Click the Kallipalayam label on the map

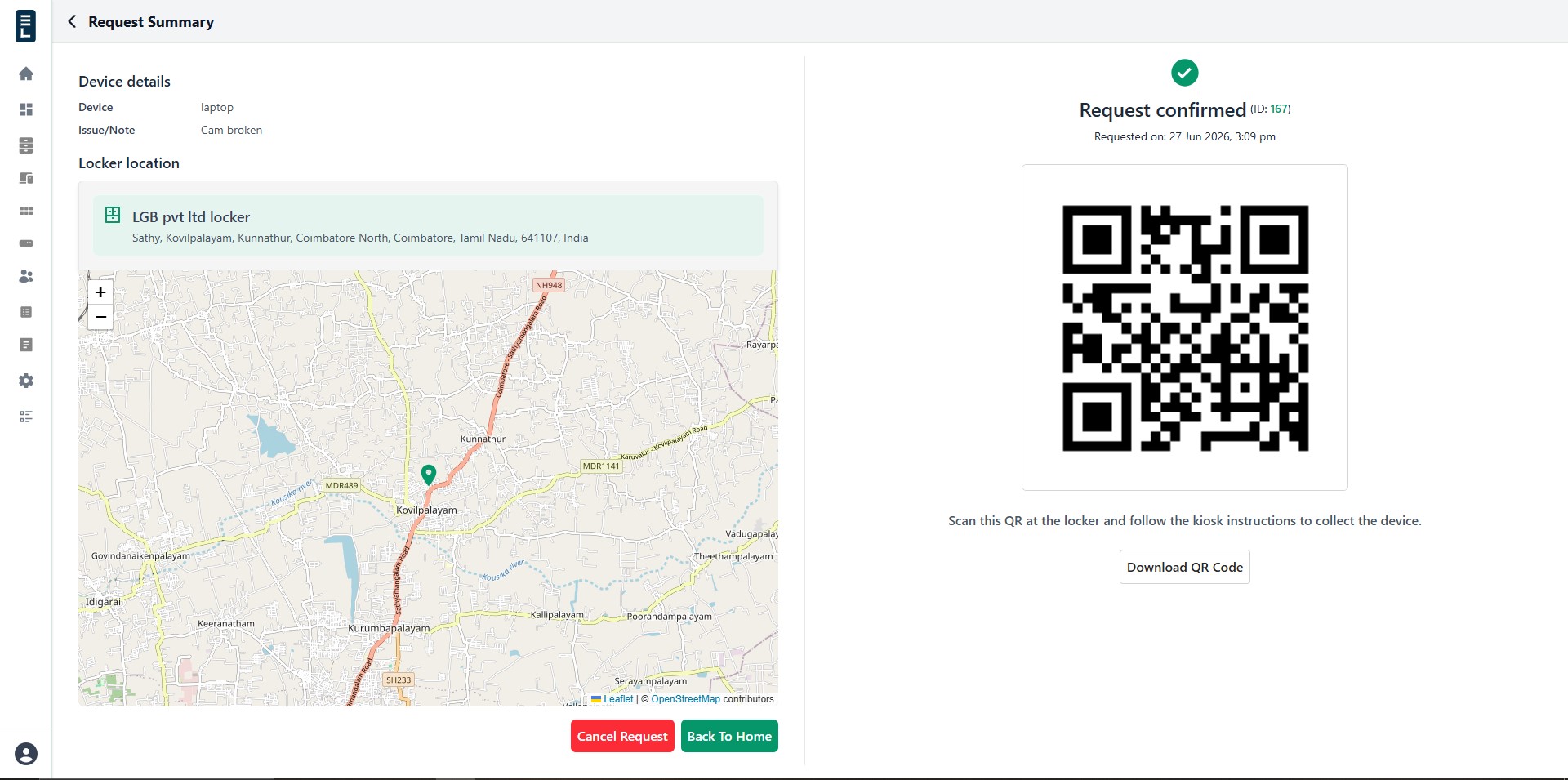[557, 614]
